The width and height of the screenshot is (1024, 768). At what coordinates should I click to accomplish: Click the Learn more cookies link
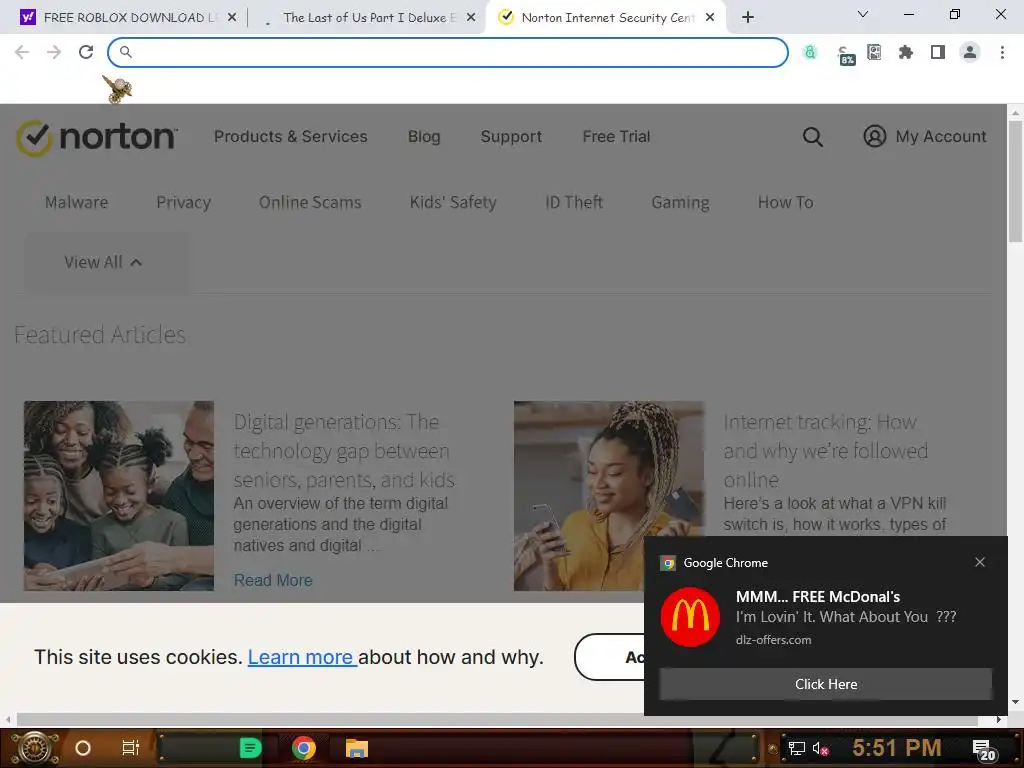[x=301, y=657]
